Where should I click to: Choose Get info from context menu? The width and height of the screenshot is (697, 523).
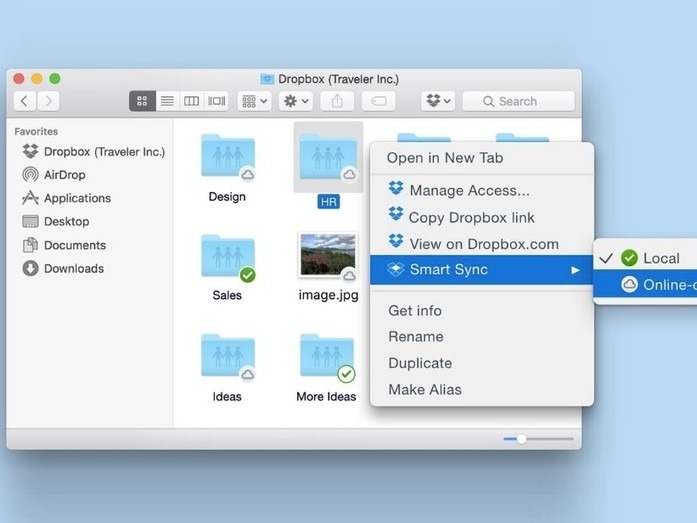tap(482, 311)
